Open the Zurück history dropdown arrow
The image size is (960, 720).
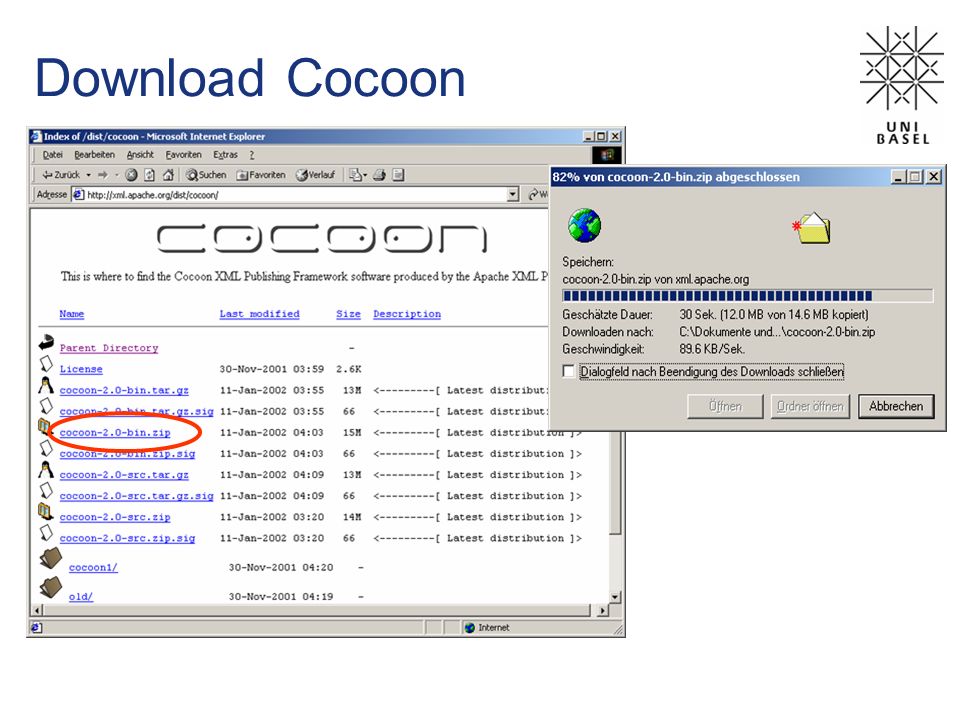pos(88,175)
